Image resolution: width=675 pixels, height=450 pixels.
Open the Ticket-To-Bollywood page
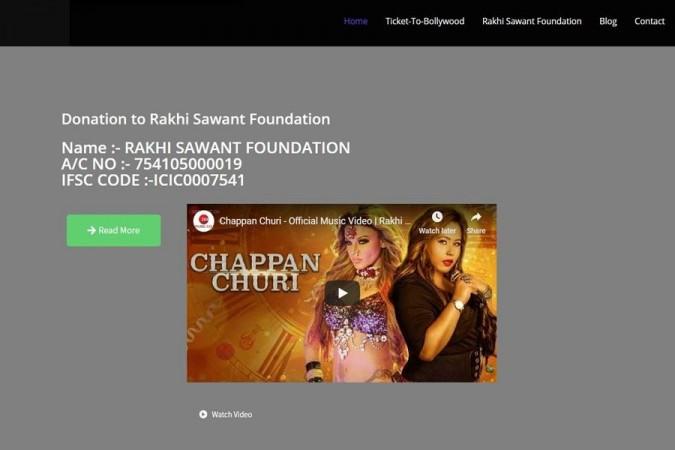425,21
